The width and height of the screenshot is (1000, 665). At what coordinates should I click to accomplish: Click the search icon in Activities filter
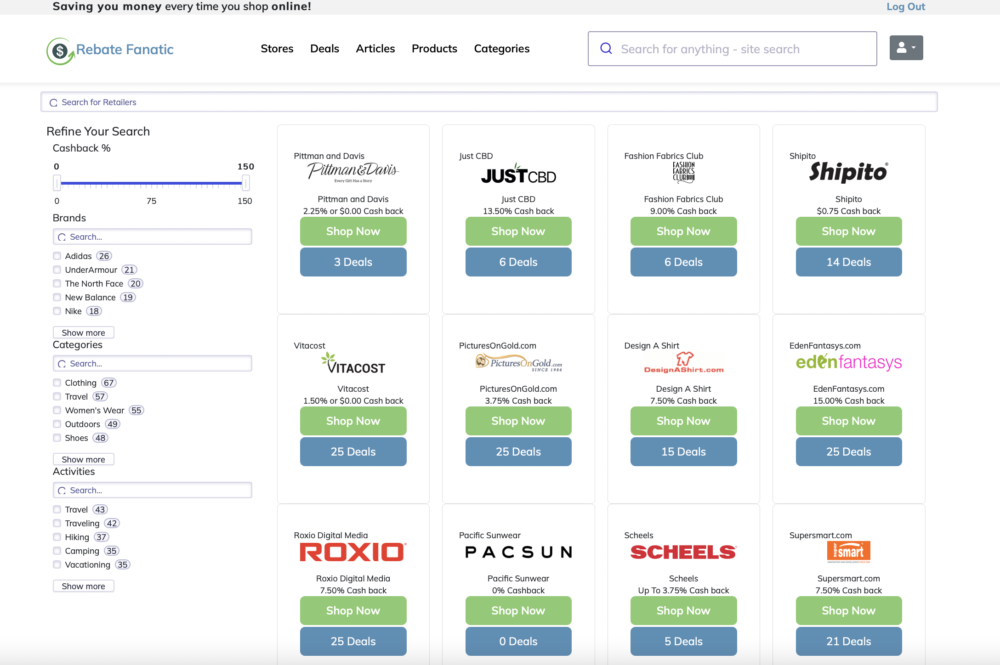click(62, 491)
